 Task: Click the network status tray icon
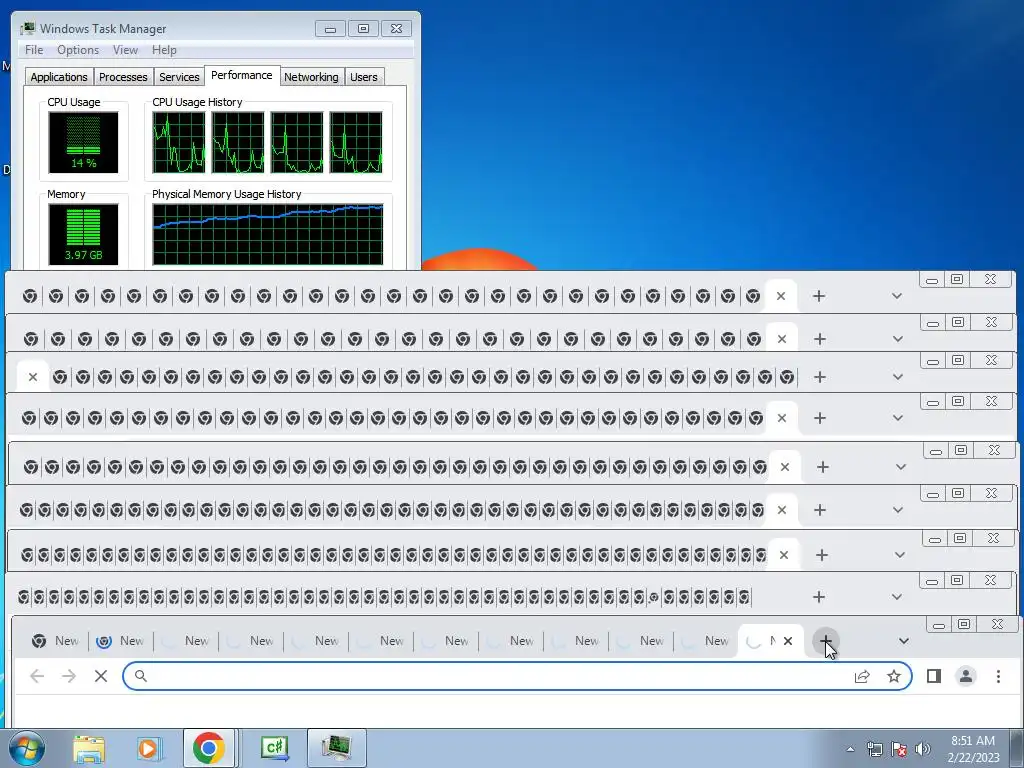(874, 749)
